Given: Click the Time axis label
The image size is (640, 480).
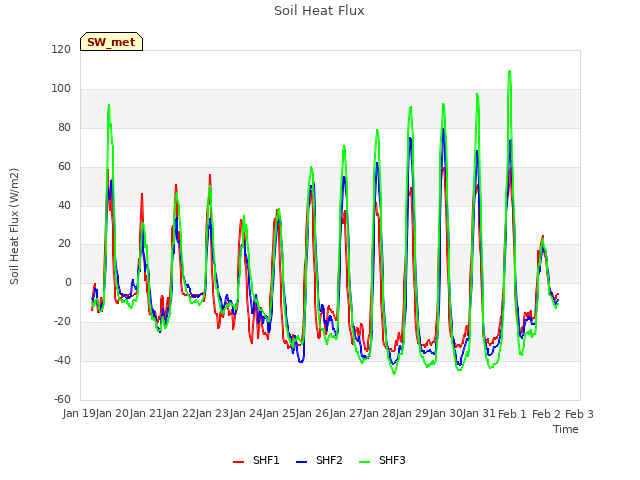Looking at the screenshot, I should click(x=566, y=429).
